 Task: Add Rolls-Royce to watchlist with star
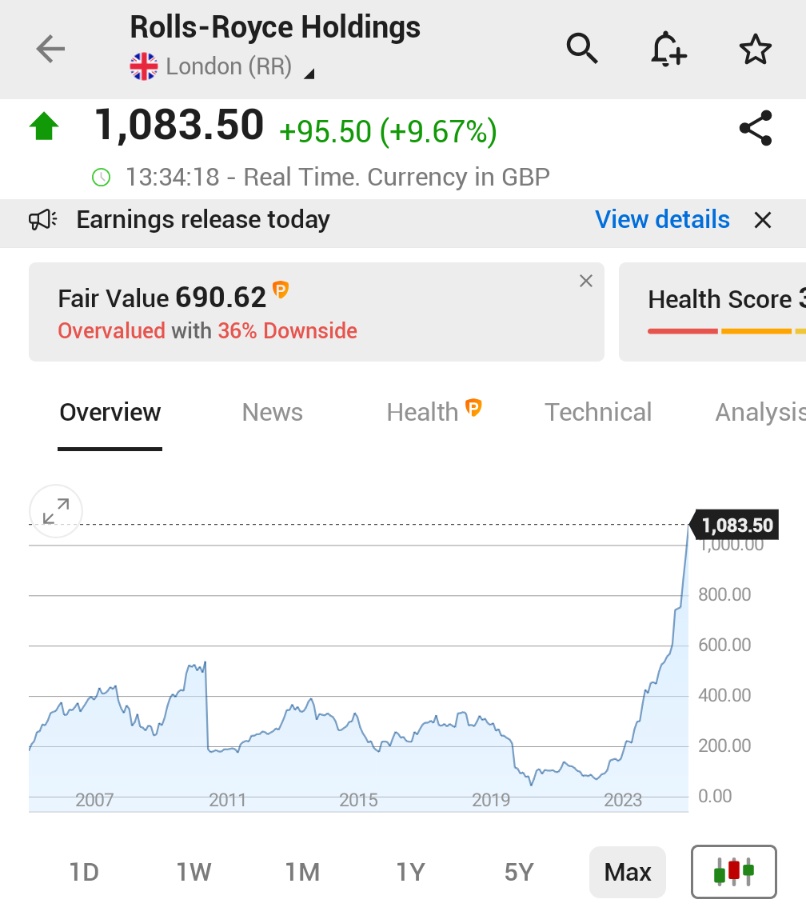click(755, 49)
